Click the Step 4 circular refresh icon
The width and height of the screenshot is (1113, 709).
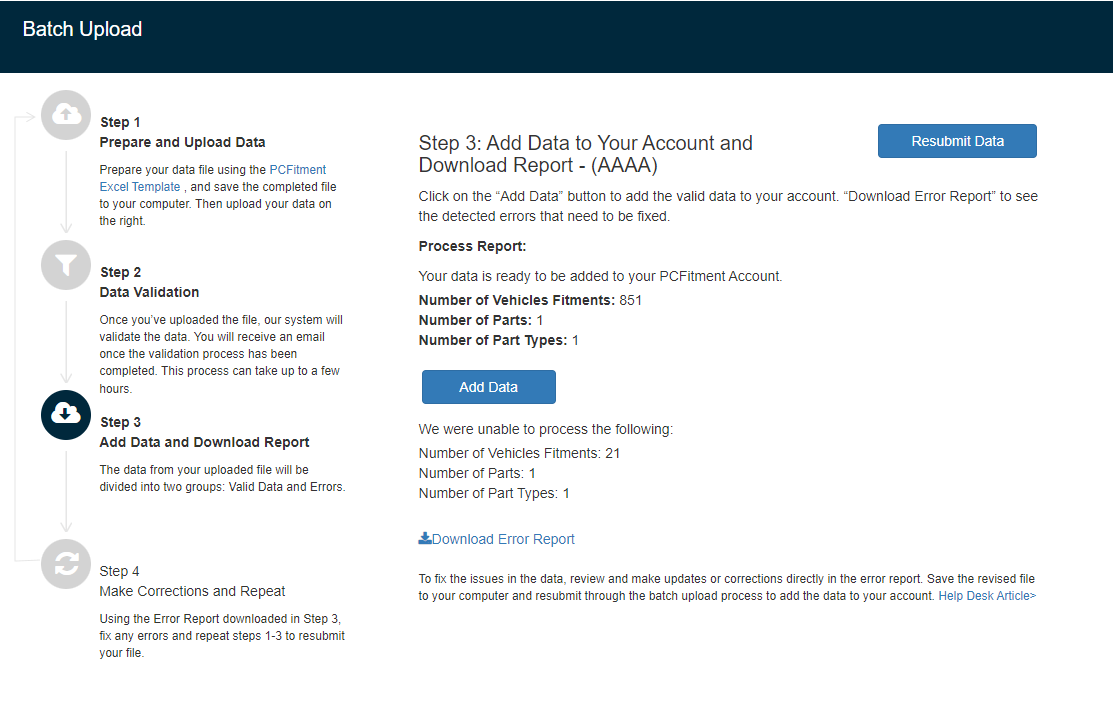coord(66,564)
